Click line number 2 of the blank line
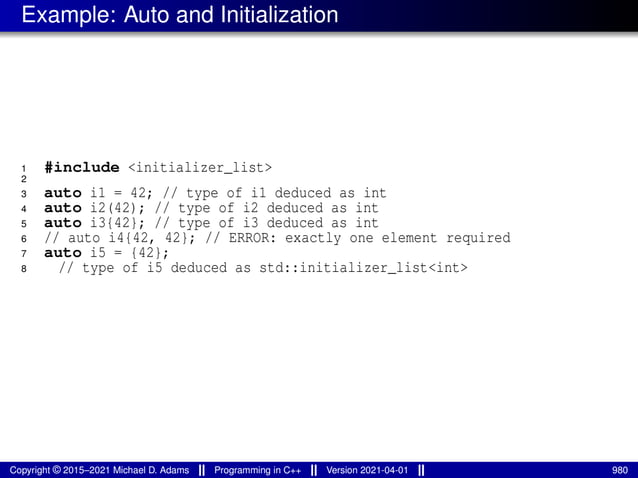638x478 pixels. [24, 179]
